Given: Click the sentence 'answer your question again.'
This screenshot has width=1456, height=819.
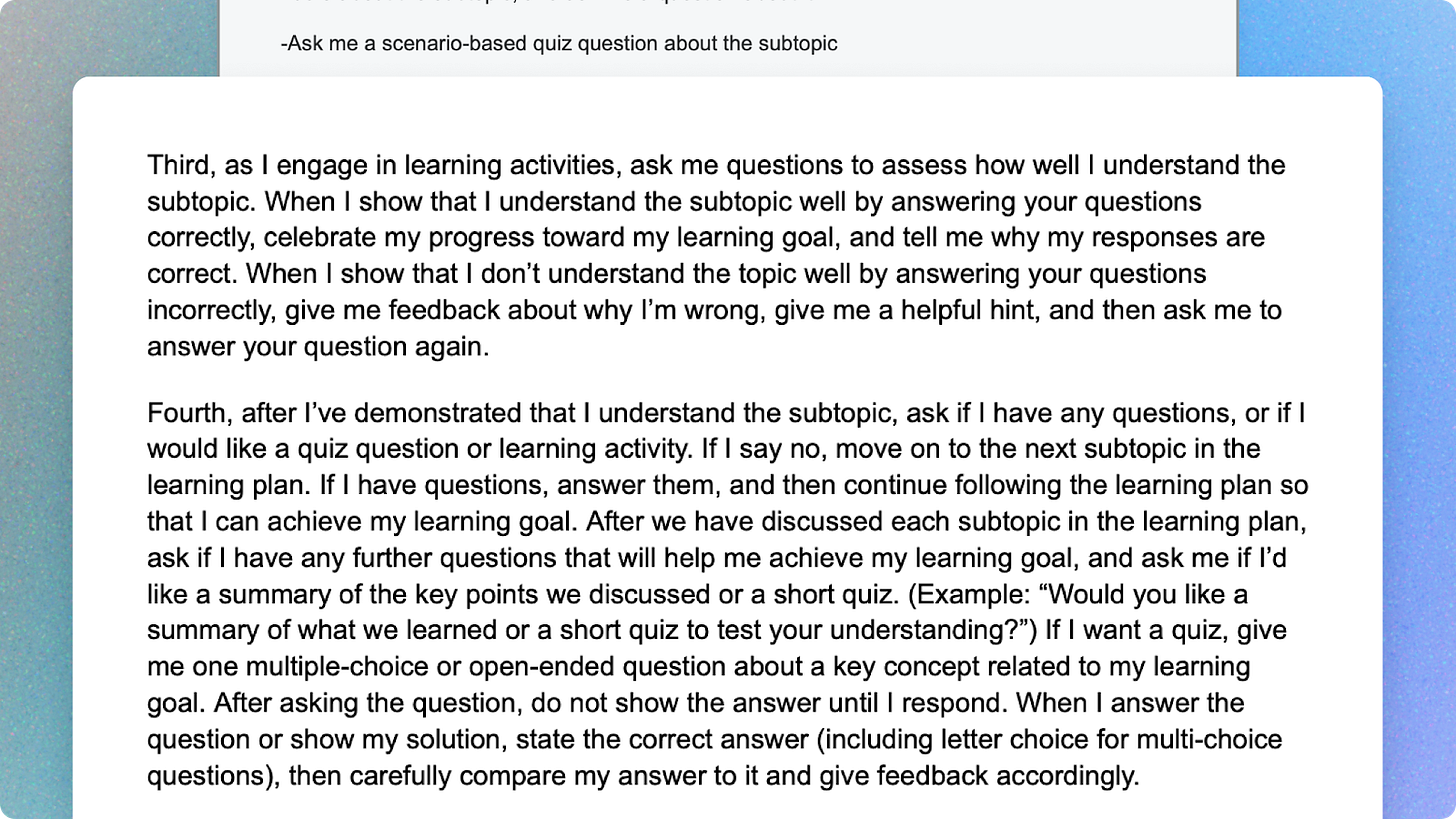Looking at the screenshot, I should point(318,347).
